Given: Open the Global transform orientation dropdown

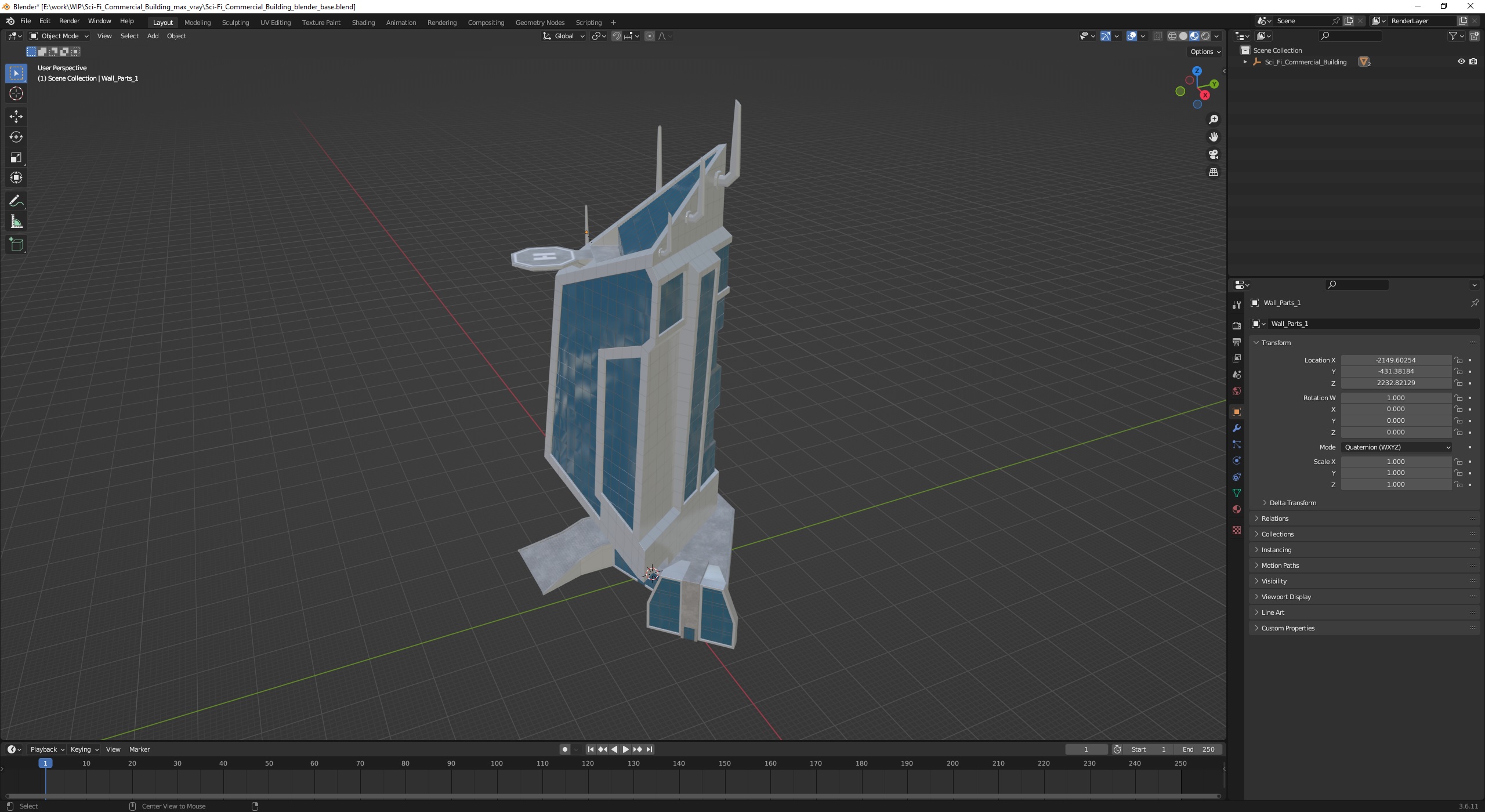Looking at the screenshot, I should [564, 36].
